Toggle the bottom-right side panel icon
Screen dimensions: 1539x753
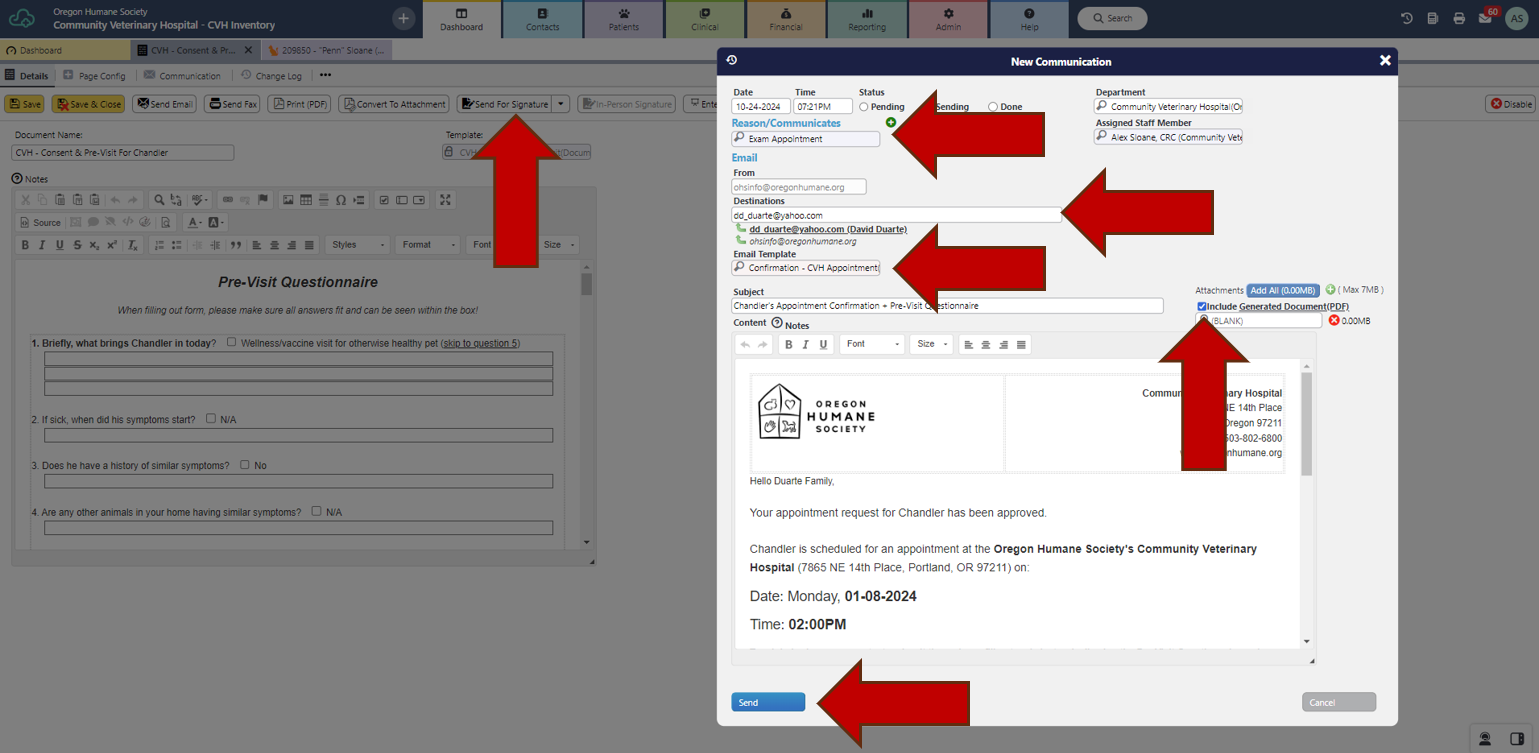click(1517, 738)
